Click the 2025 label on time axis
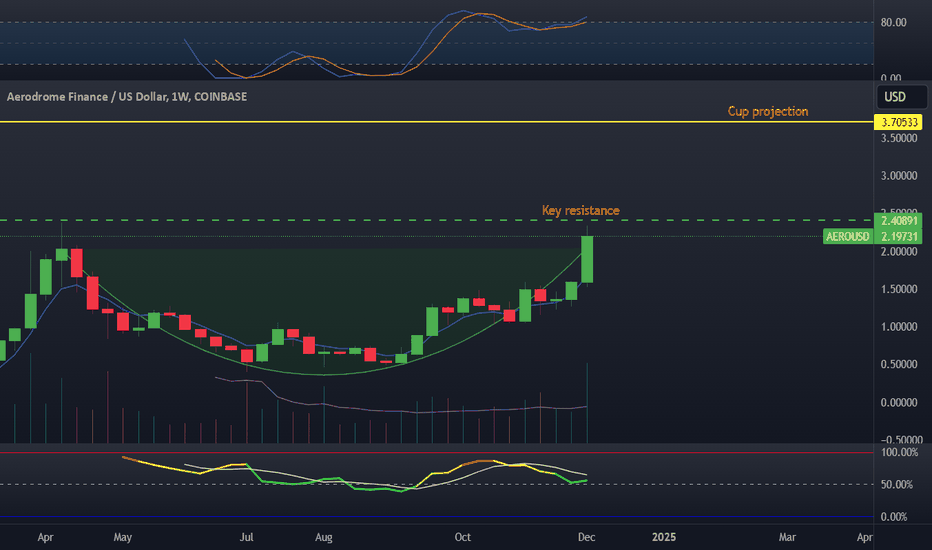 (x=663, y=537)
